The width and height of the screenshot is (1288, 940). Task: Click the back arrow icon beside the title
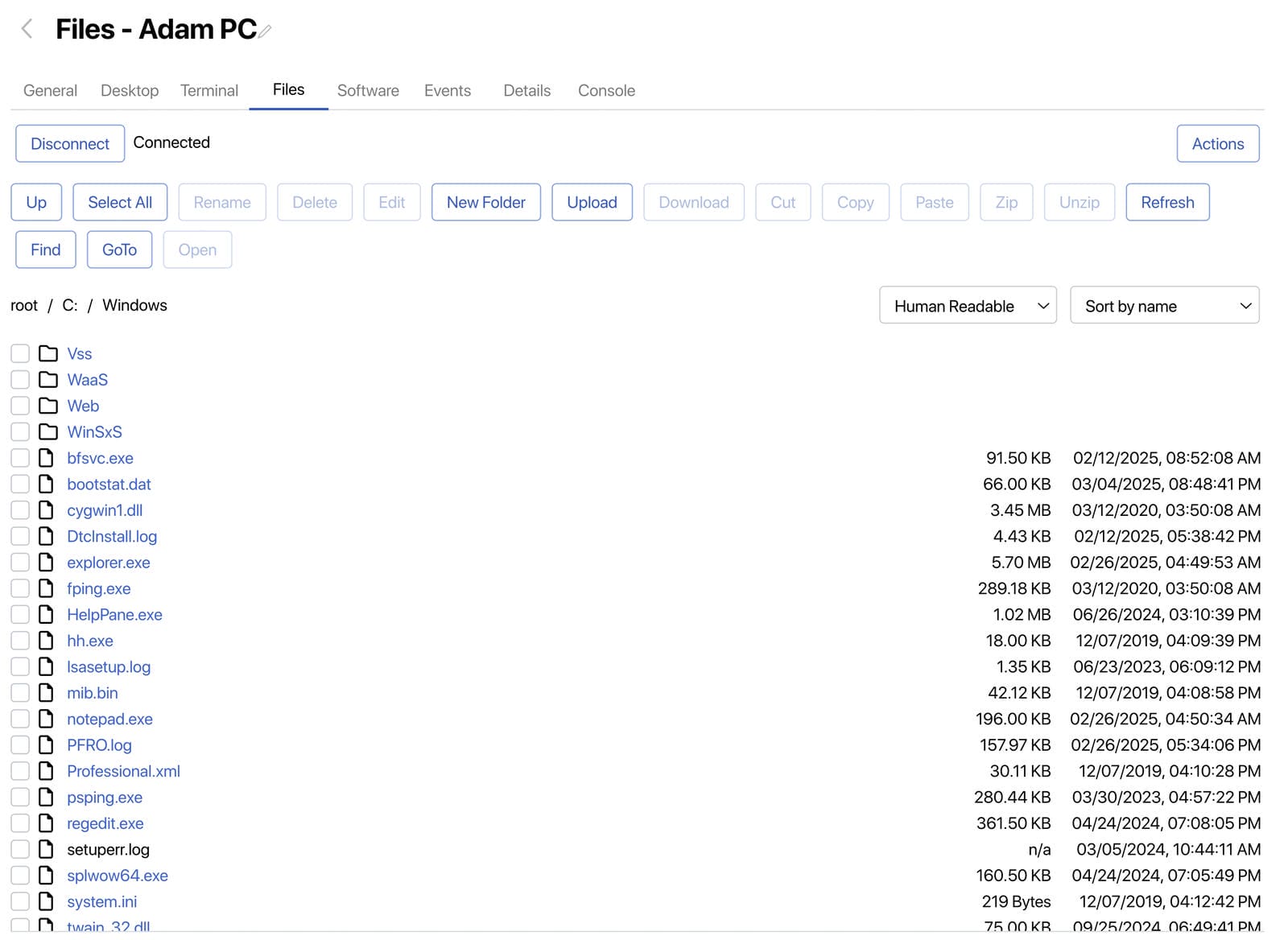tap(27, 30)
